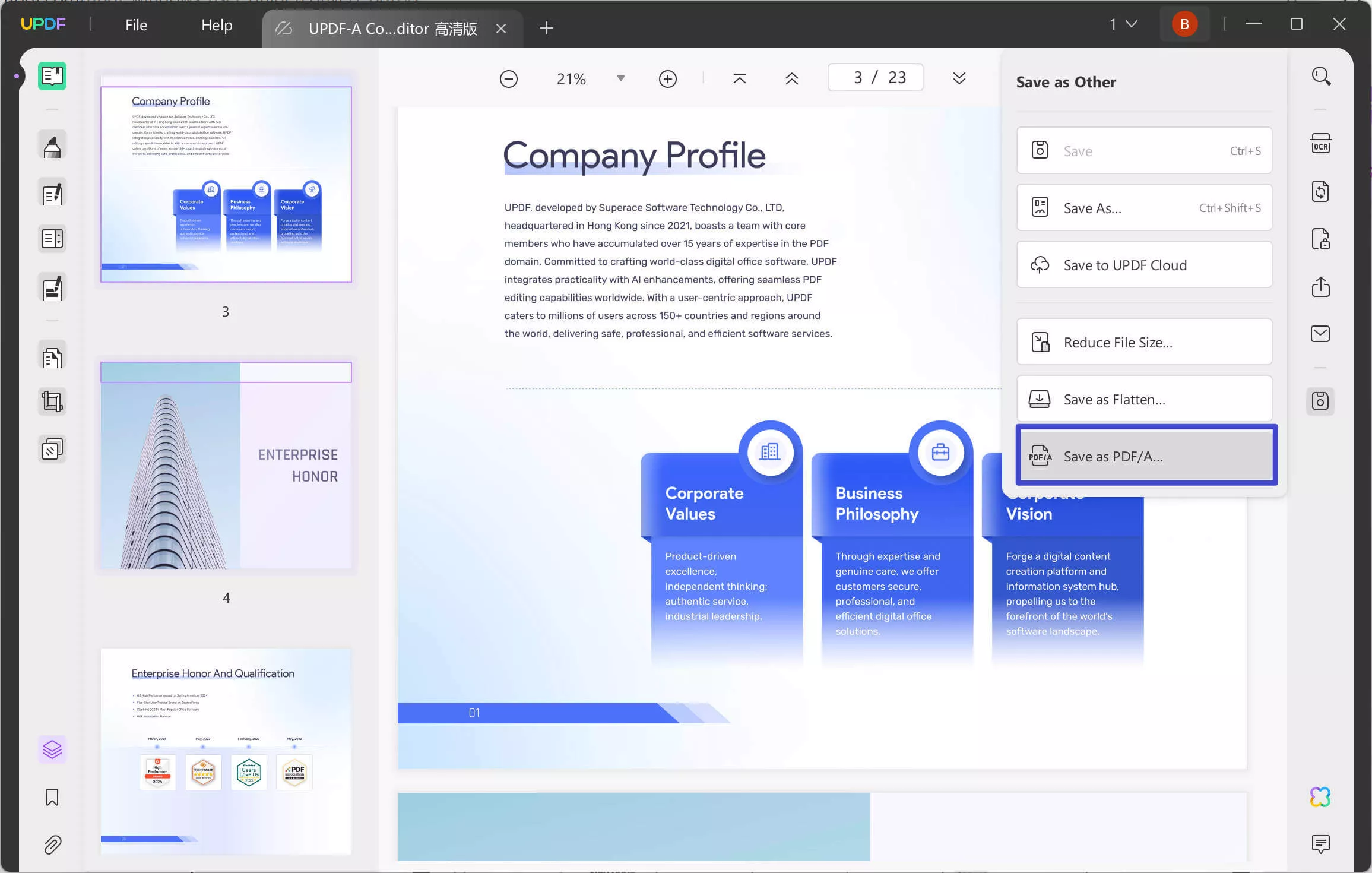Open the Organize Pages tool
1372x873 pixels.
coord(52,356)
